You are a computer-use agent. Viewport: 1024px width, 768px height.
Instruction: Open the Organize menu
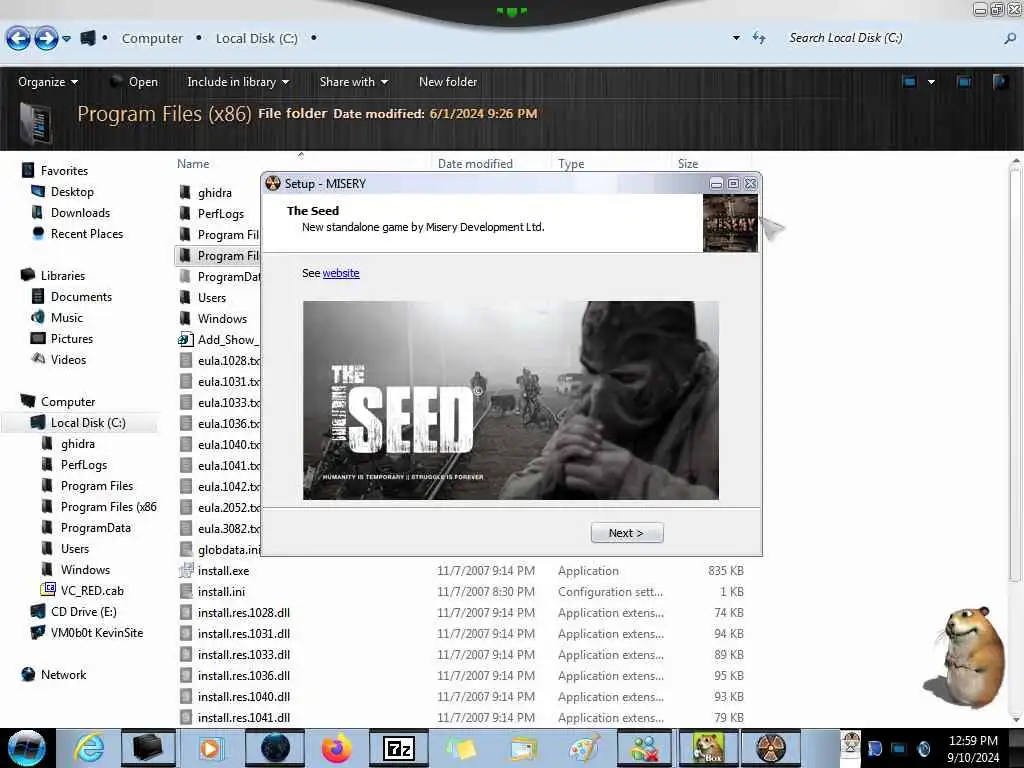(48, 82)
